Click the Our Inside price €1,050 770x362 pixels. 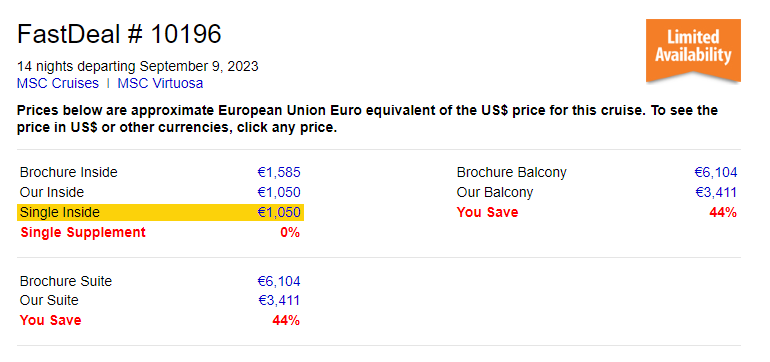point(279,193)
